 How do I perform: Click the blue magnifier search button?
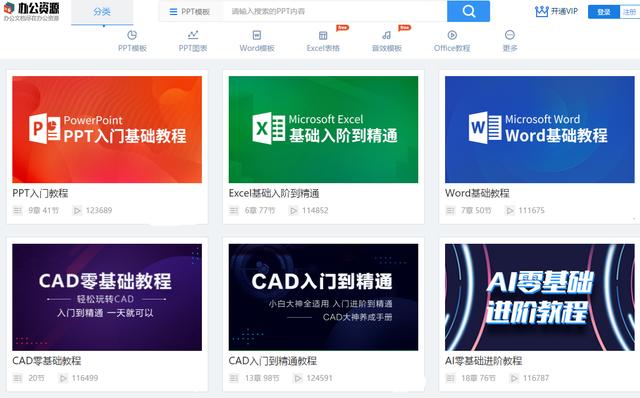pyautogui.click(x=469, y=11)
